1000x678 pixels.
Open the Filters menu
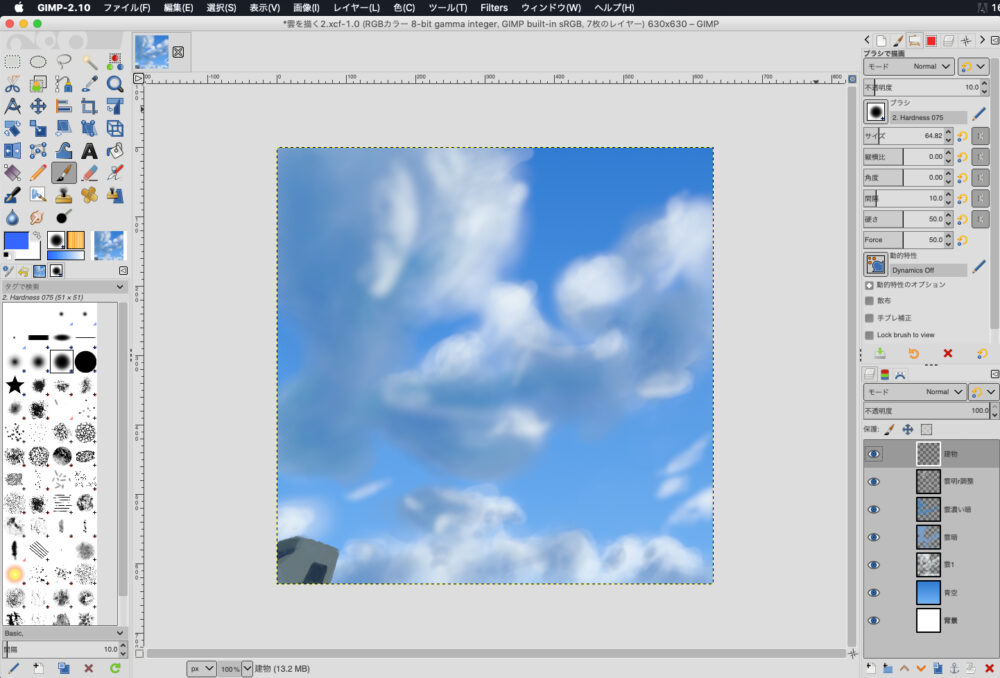(x=494, y=7)
